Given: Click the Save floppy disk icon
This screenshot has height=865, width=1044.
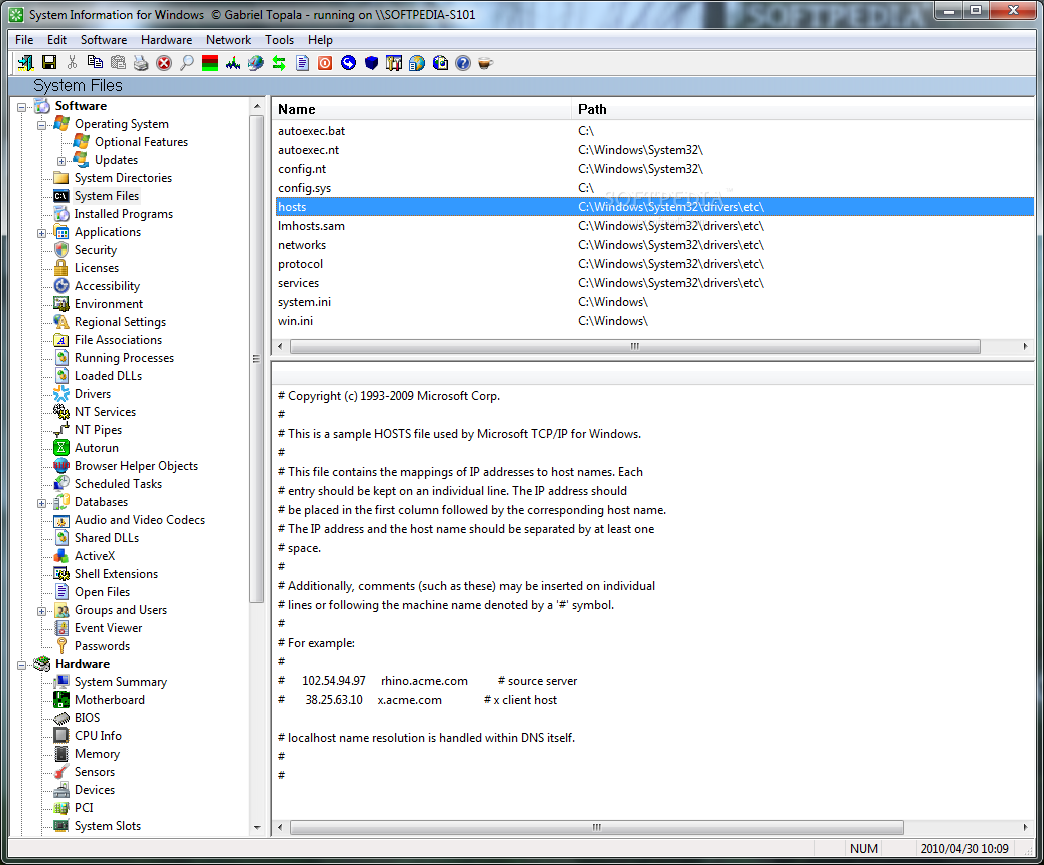Looking at the screenshot, I should (x=49, y=63).
